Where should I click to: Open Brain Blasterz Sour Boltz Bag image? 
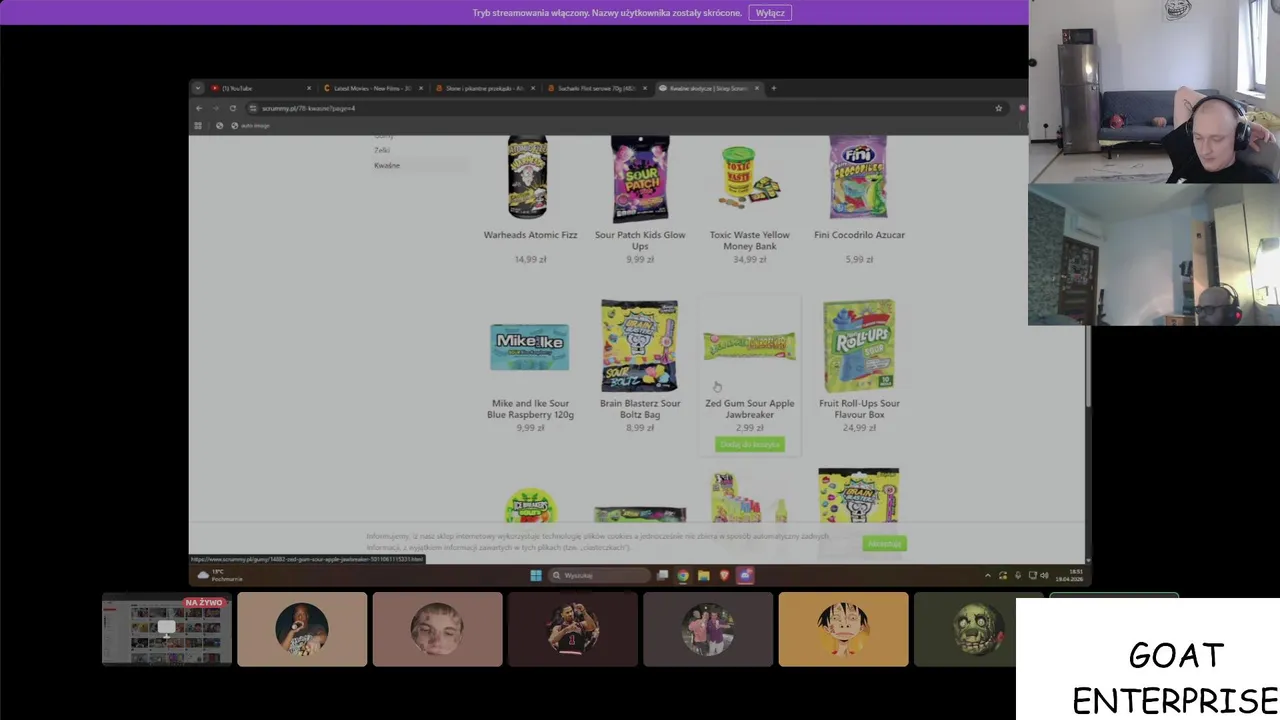(639, 346)
